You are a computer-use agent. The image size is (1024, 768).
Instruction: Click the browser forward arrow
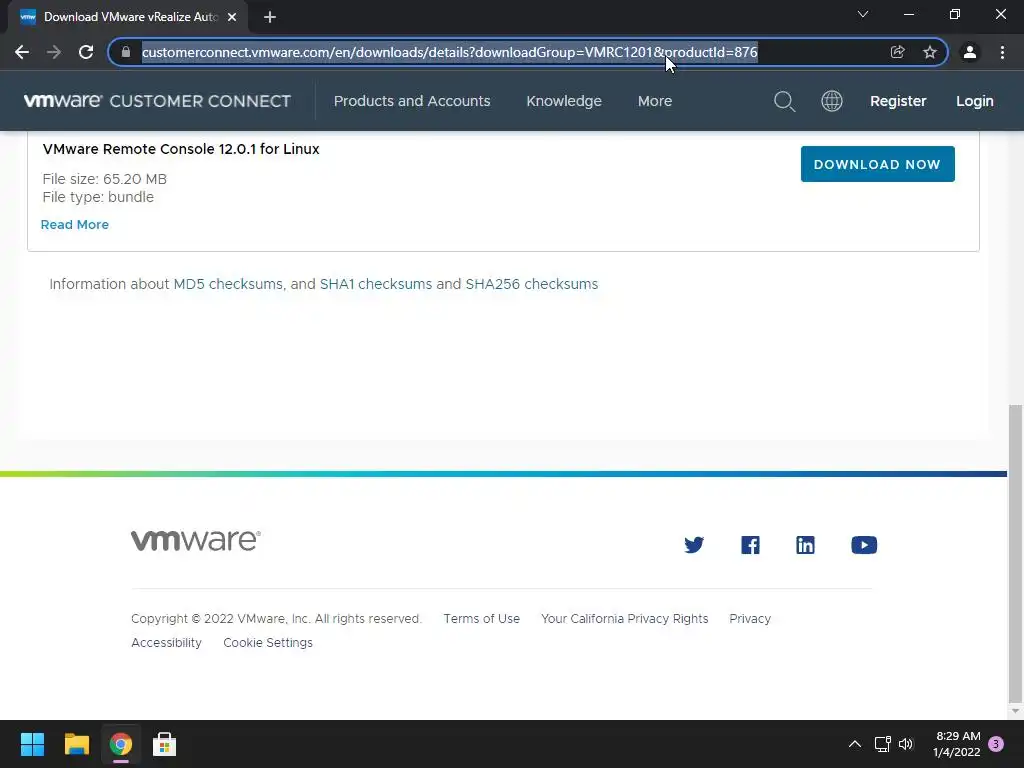pyautogui.click(x=54, y=52)
